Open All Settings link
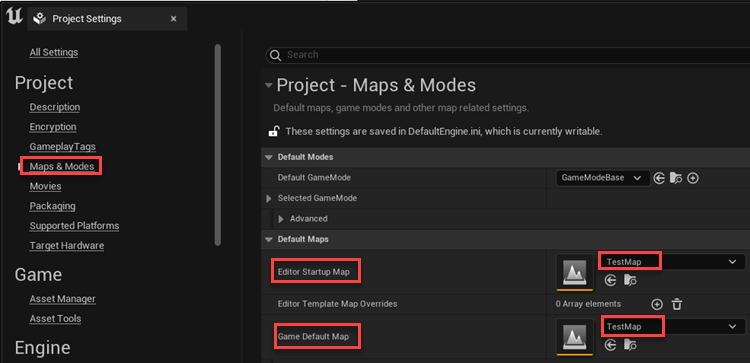 coord(54,53)
